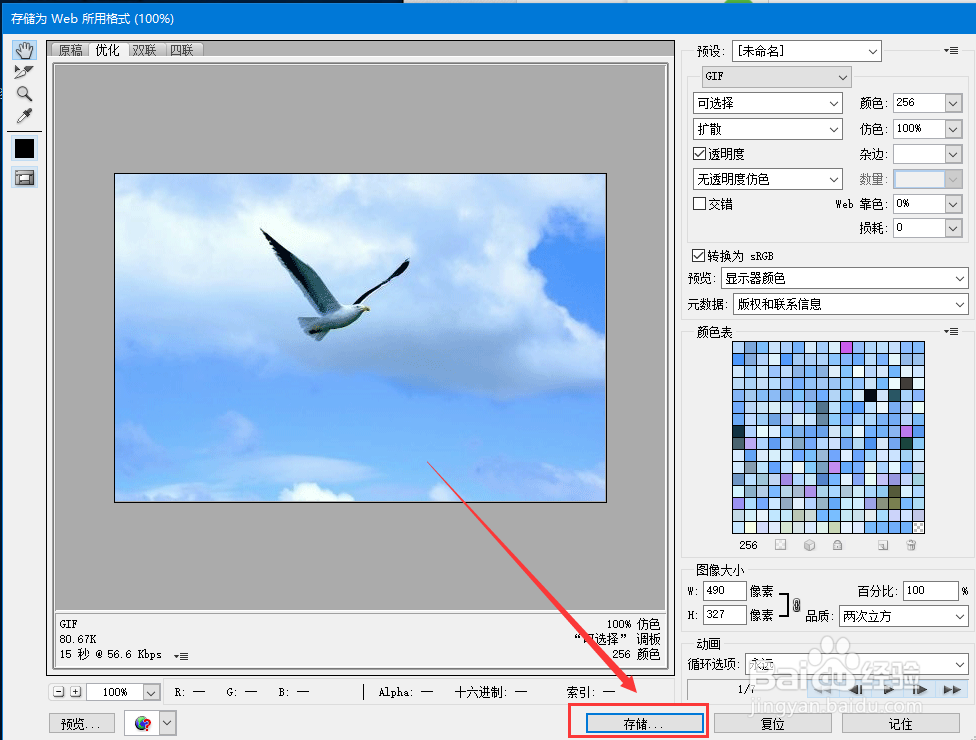Map selected colors to transparent icon
The image size is (976, 740).
781,545
